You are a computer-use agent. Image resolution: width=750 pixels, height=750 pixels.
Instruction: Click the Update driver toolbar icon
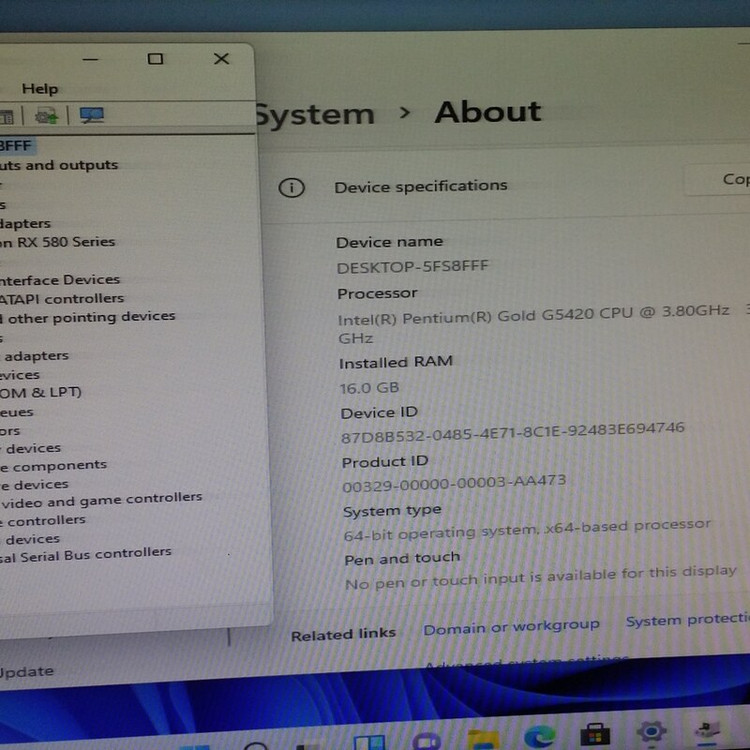[47, 116]
